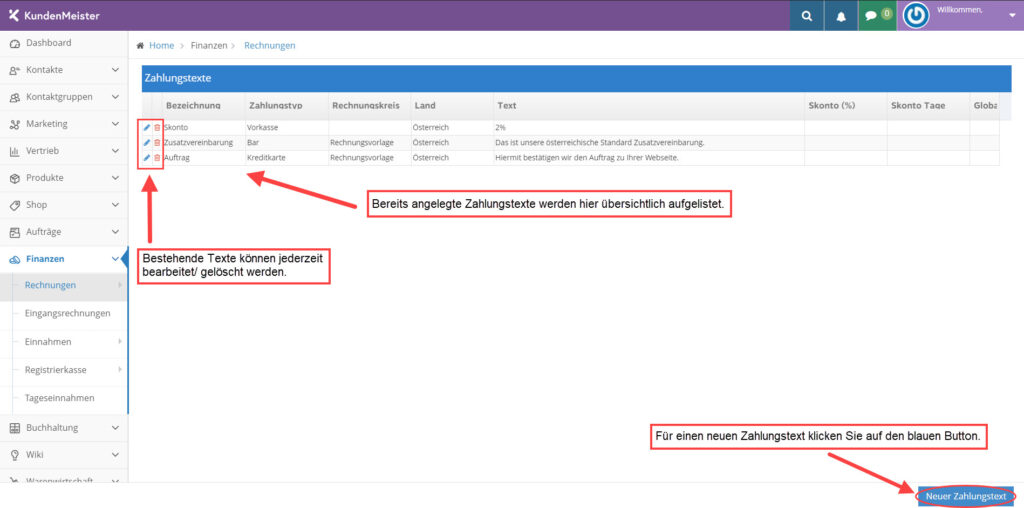Click the Kontaktgruppen sidebar icon
This screenshot has width=1024, height=508.
point(14,97)
